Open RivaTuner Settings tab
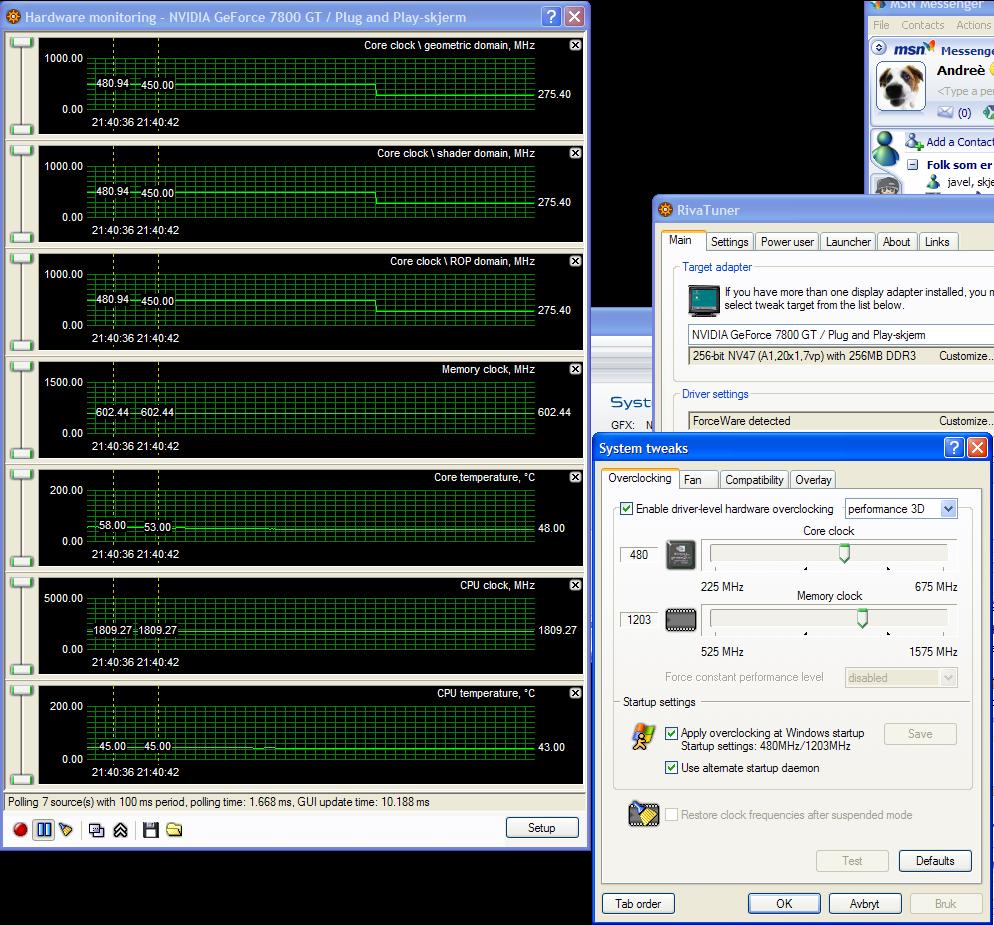This screenshot has width=994, height=925. [730, 242]
